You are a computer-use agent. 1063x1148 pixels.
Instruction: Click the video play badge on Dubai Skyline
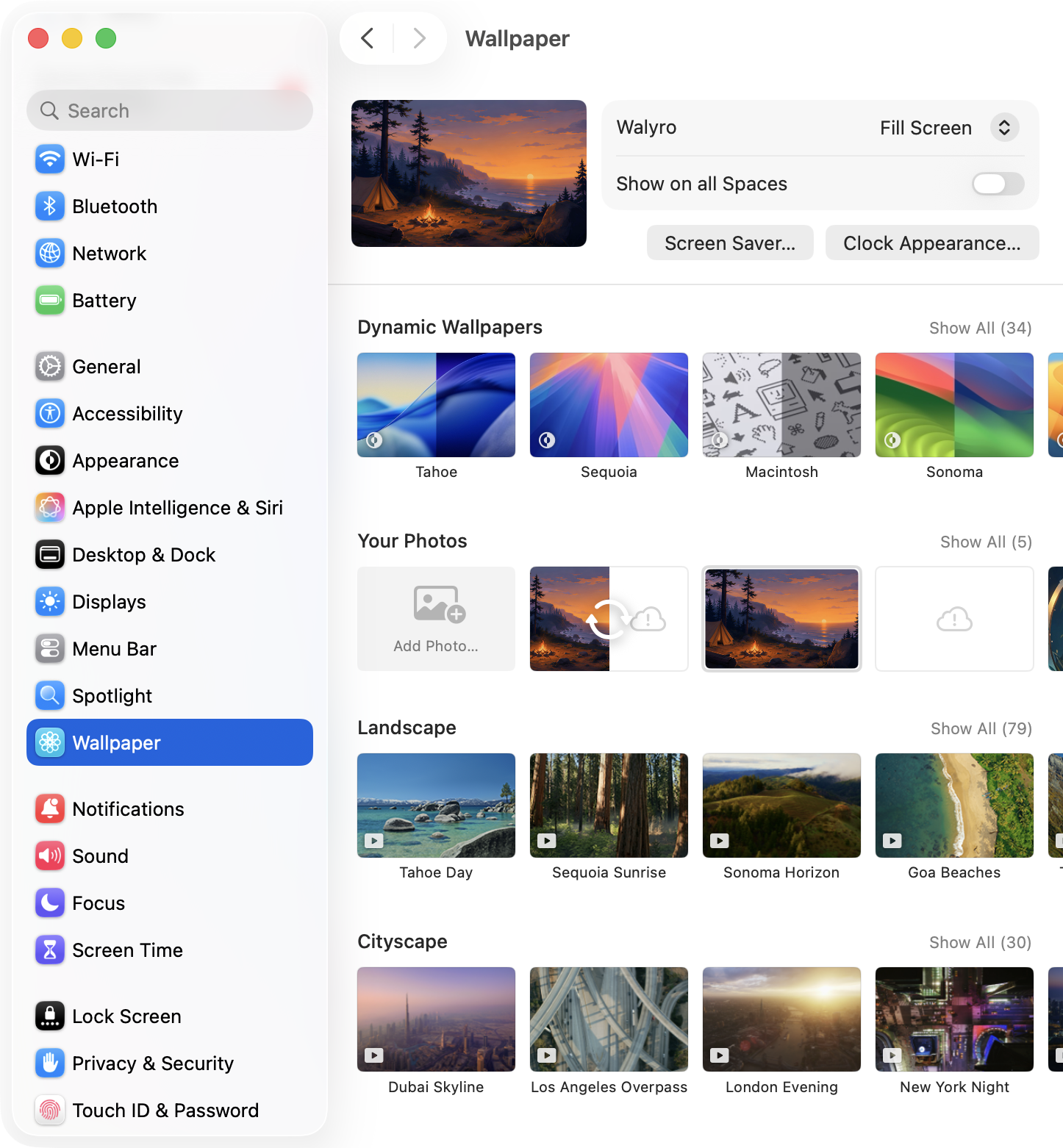(374, 1055)
